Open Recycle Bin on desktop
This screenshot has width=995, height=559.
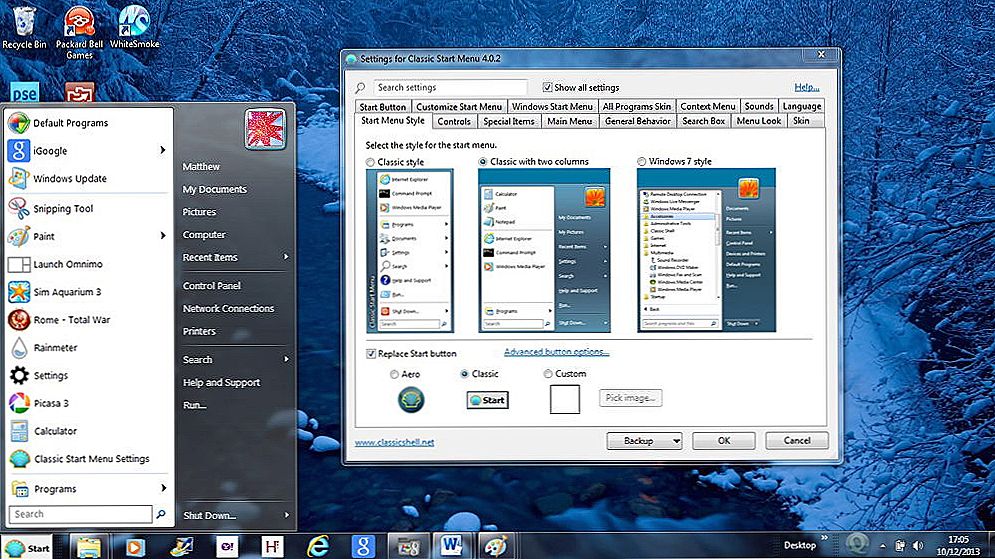(x=24, y=27)
